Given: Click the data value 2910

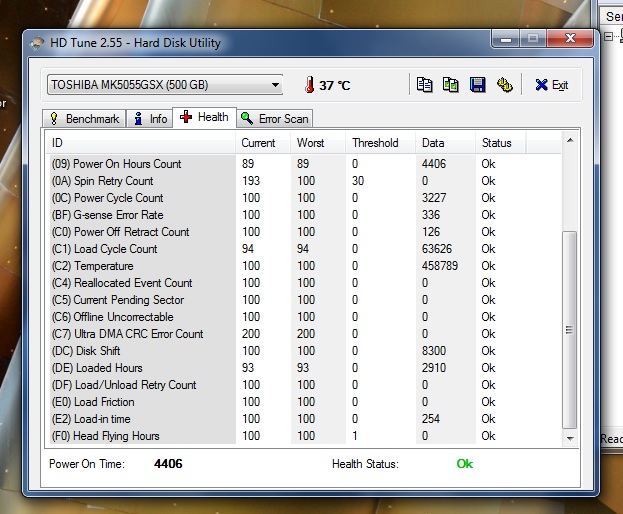Looking at the screenshot, I should click(434, 368).
